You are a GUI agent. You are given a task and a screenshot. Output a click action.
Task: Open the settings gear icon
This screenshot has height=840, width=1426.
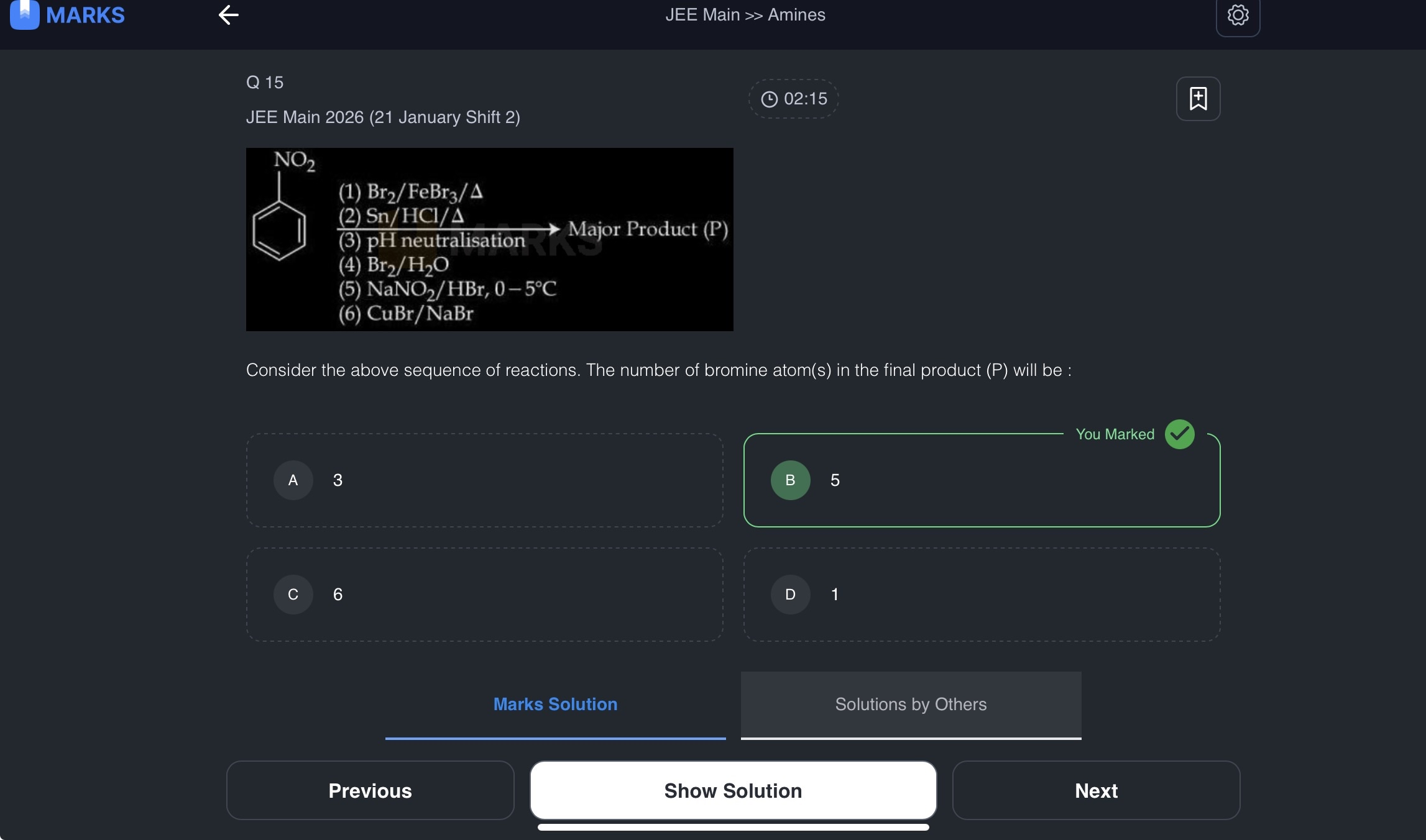(x=1238, y=15)
